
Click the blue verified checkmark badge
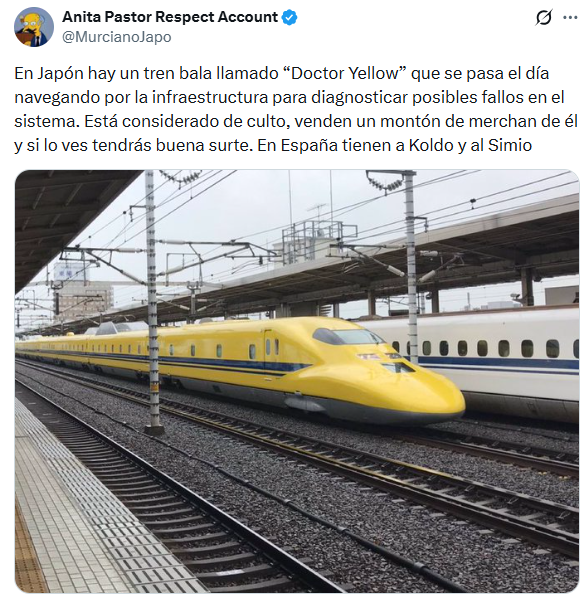click(289, 18)
